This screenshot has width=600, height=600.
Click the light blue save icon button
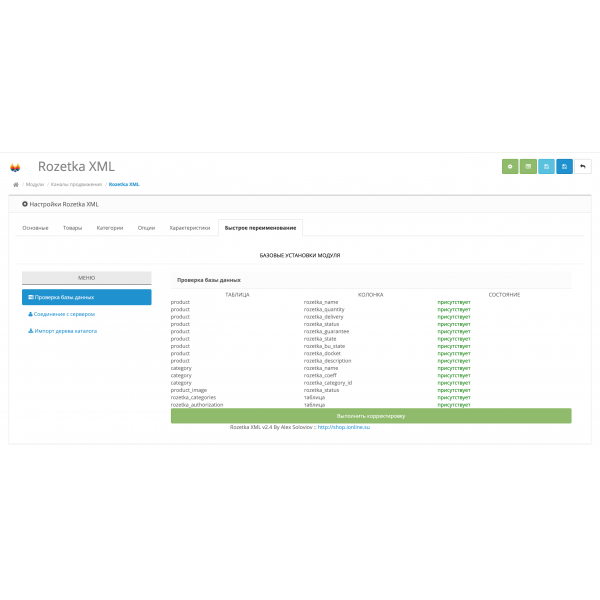(546, 166)
